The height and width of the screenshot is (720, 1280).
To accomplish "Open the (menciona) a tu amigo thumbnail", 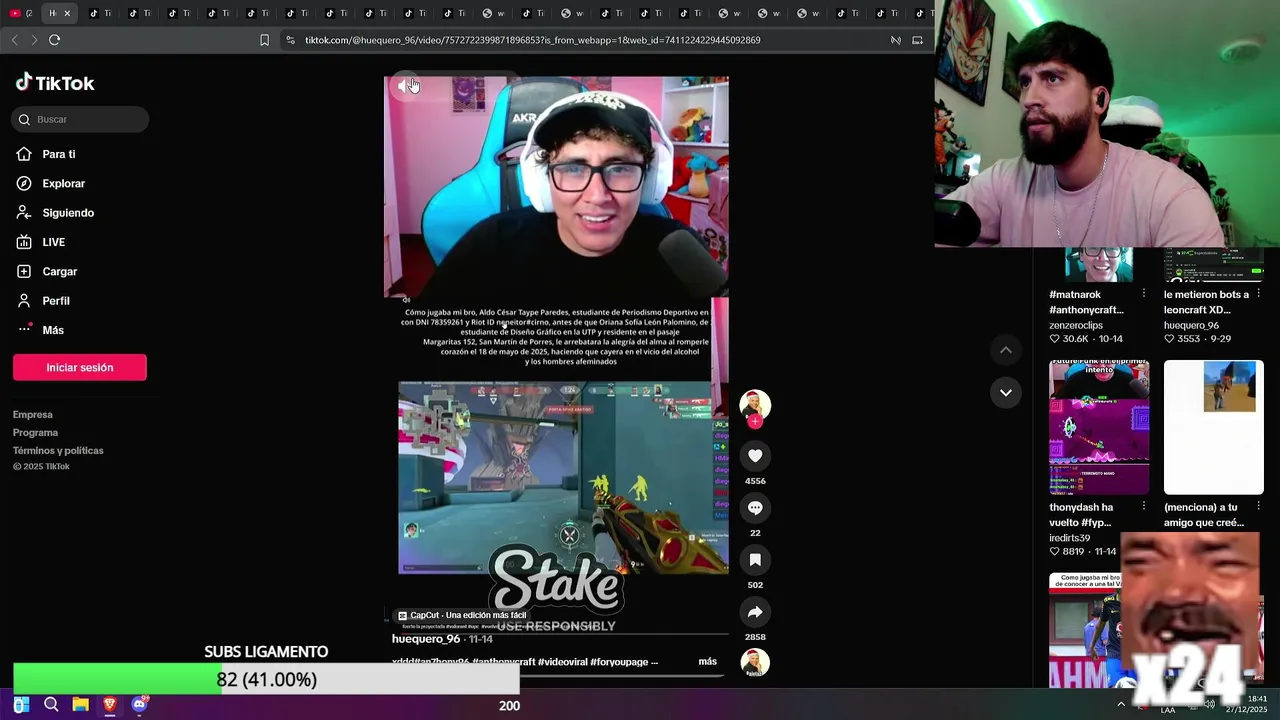I will tap(1214, 427).
